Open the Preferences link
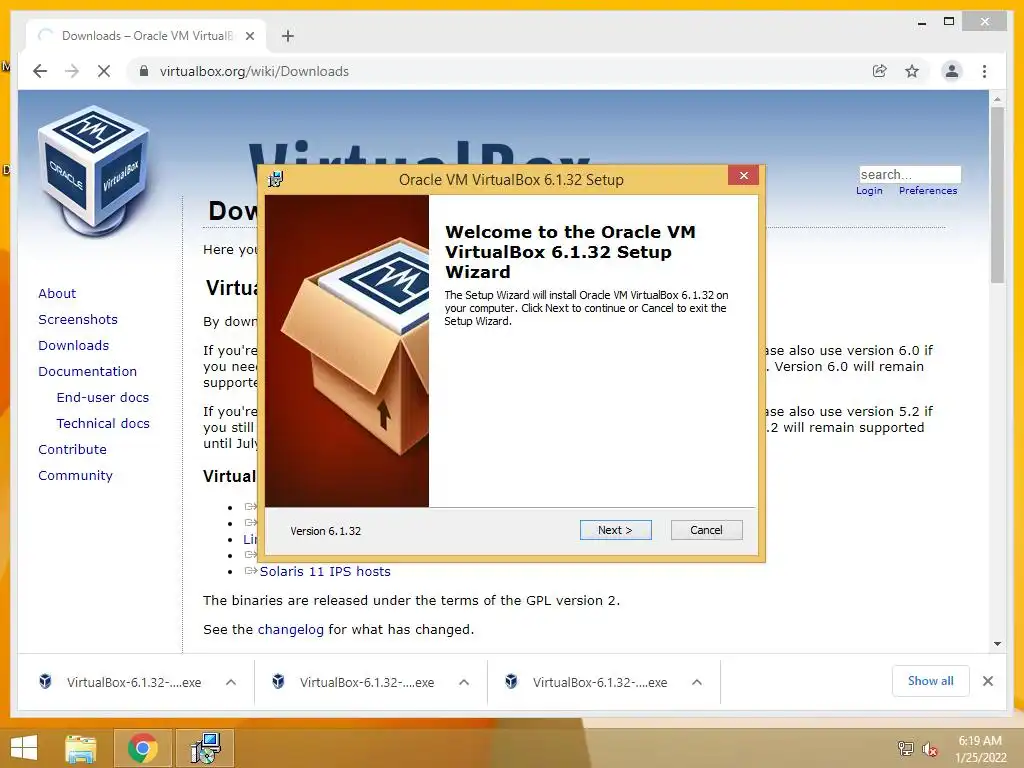The image size is (1024, 768). [x=928, y=191]
